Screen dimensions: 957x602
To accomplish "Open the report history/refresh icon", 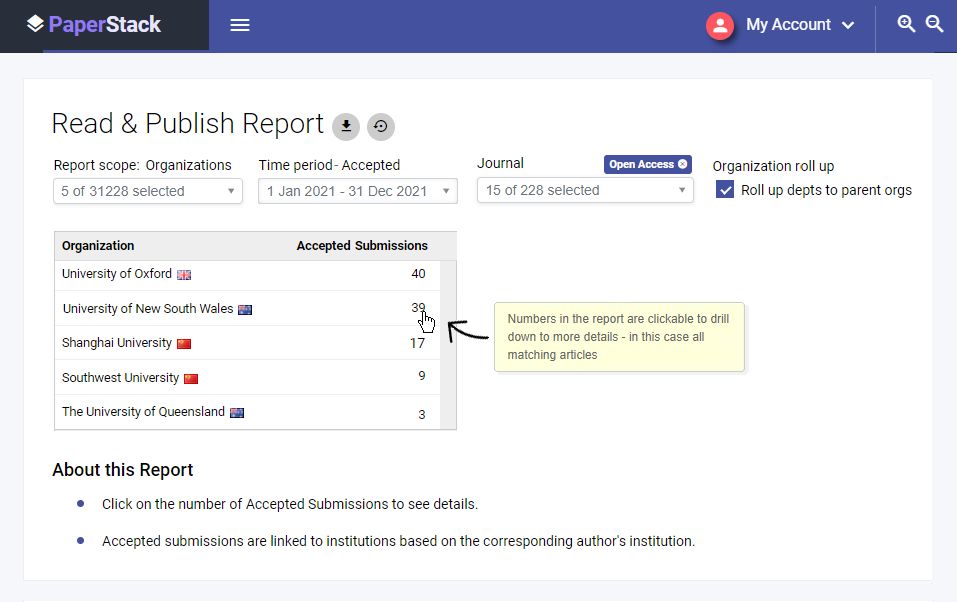I will coord(380,126).
